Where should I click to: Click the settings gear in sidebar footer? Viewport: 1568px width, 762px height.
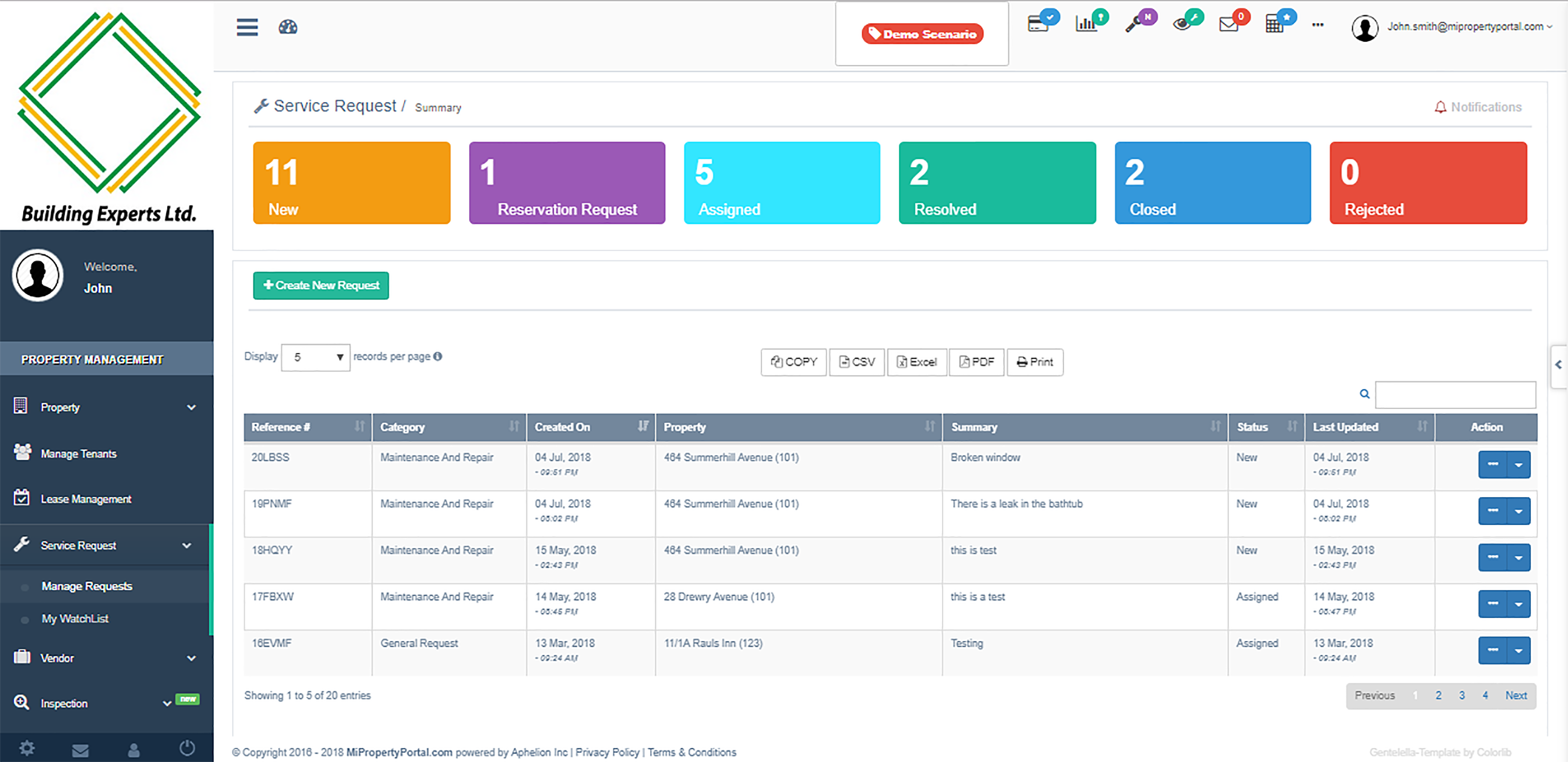tap(27, 749)
